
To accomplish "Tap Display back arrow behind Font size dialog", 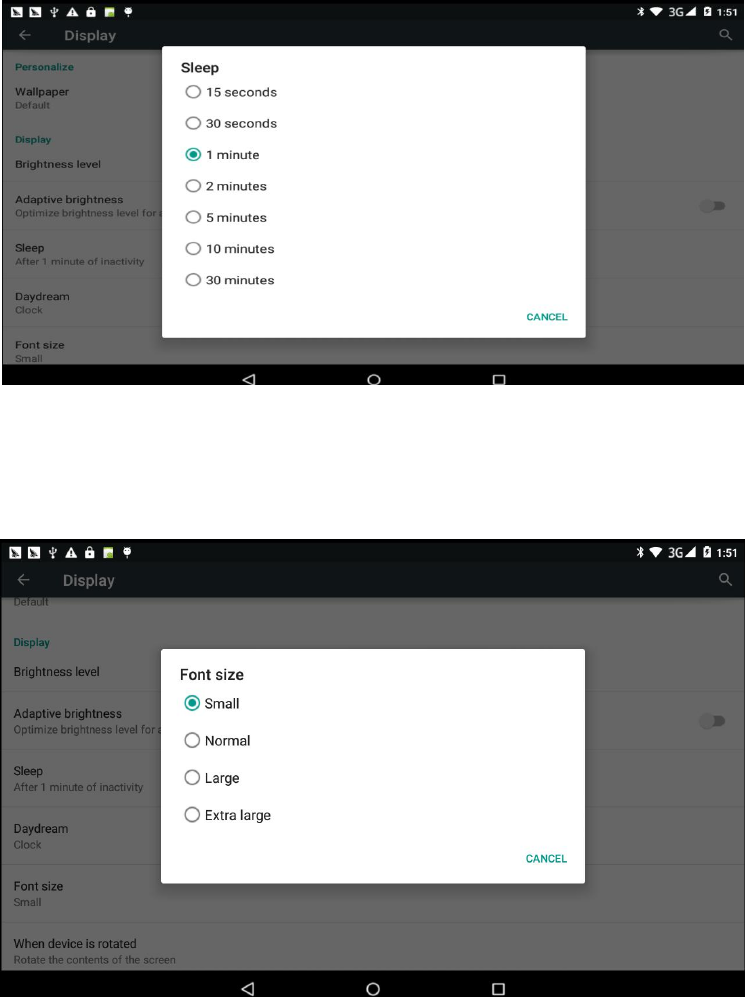I will click(x=24, y=580).
